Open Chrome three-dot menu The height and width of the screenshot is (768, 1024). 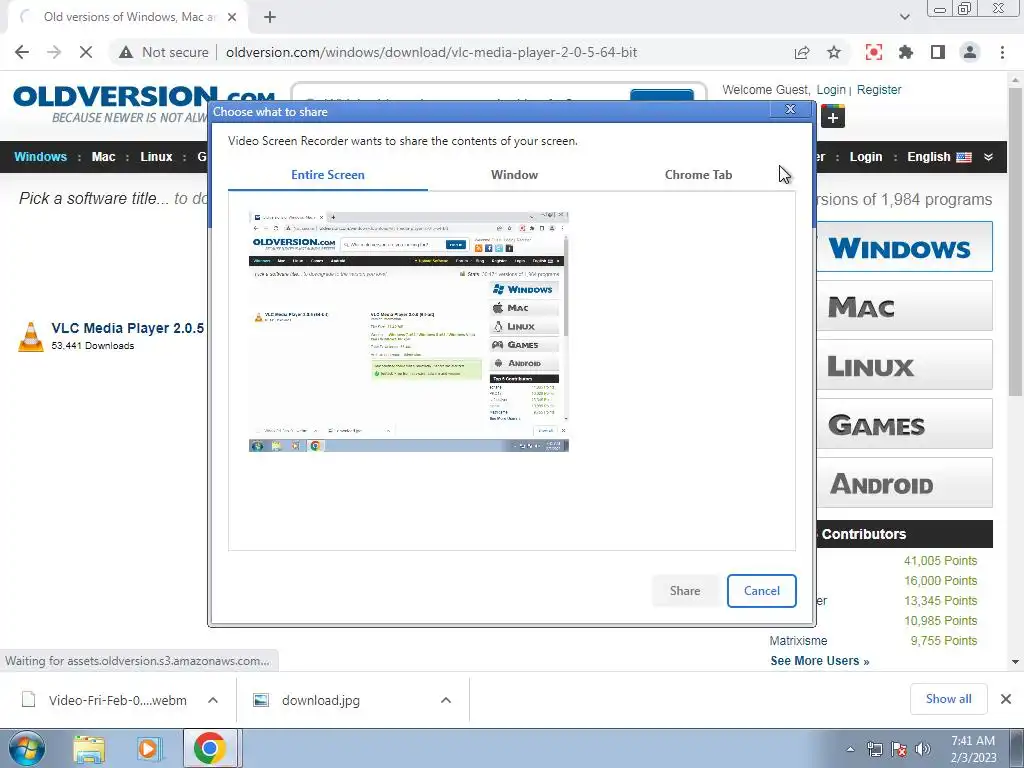tap(1002, 52)
